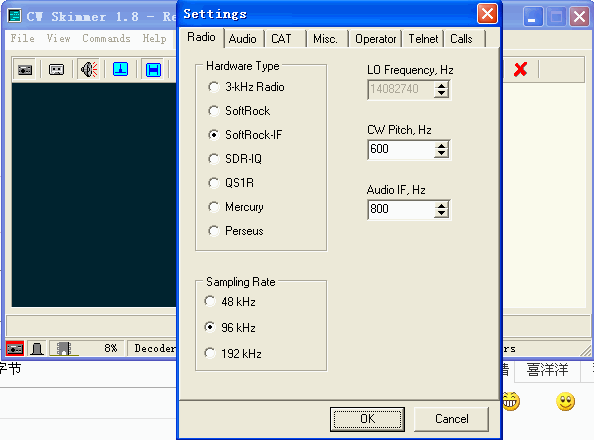The image size is (594, 440).
Task: Open the Telnet tab
Action: 423,39
